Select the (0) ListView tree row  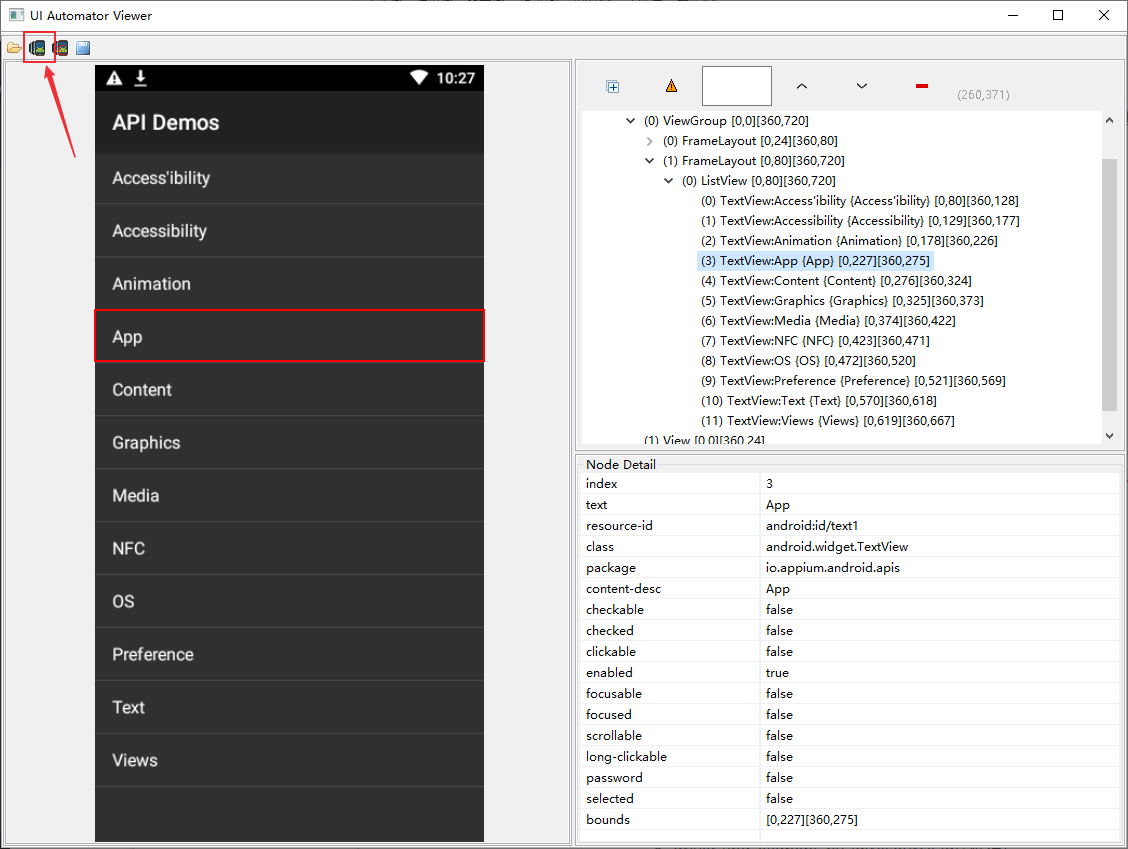coord(758,181)
